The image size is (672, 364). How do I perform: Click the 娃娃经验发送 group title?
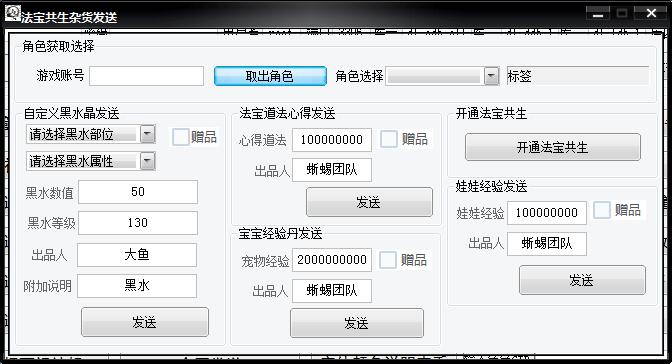coord(491,187)
